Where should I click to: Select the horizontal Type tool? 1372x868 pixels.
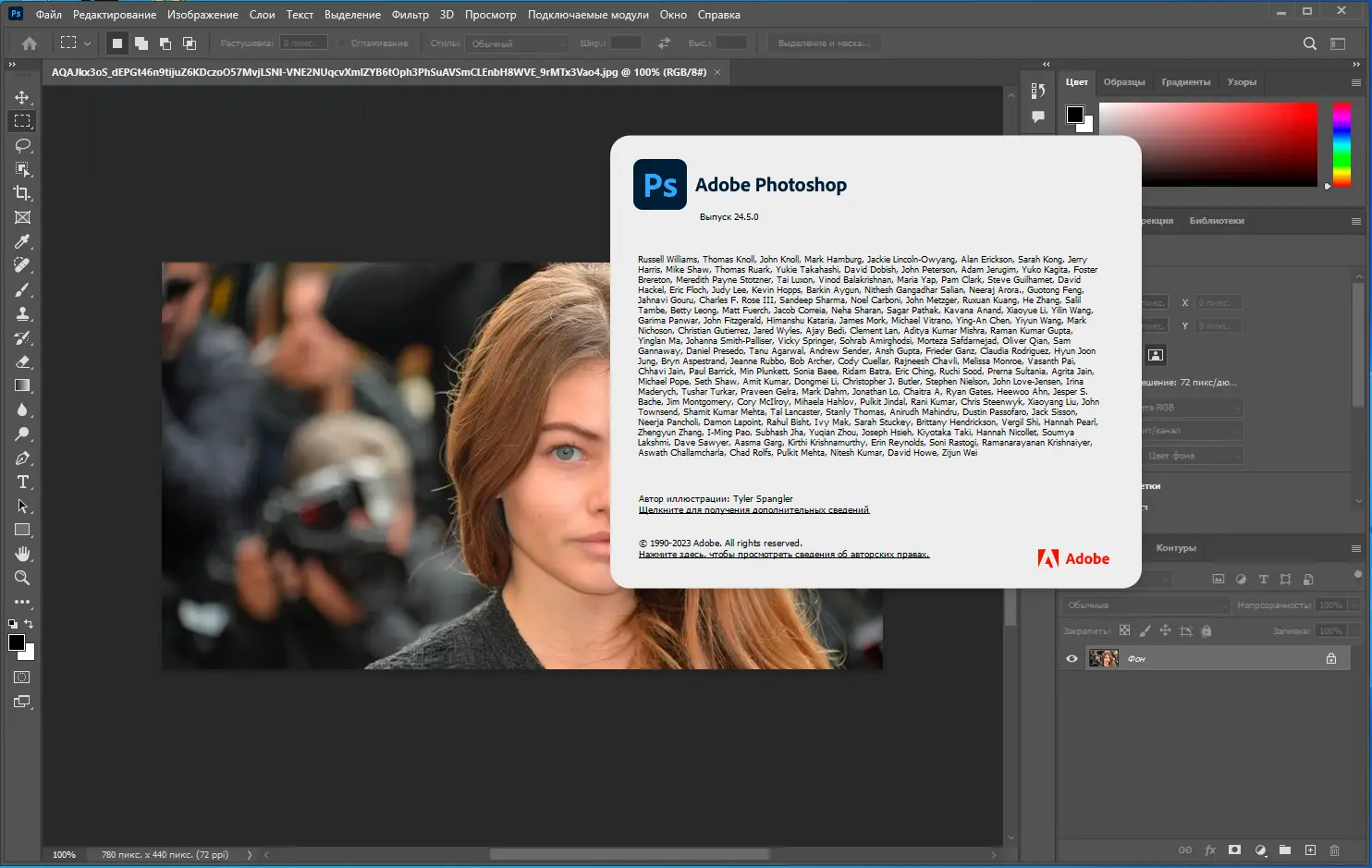21,482
